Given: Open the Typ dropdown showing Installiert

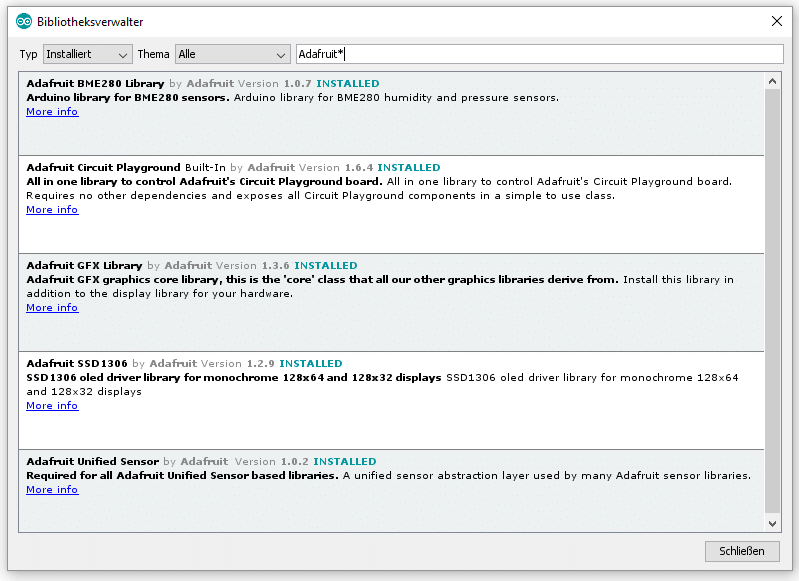Looking at the screenshot, I should point(88,54).
